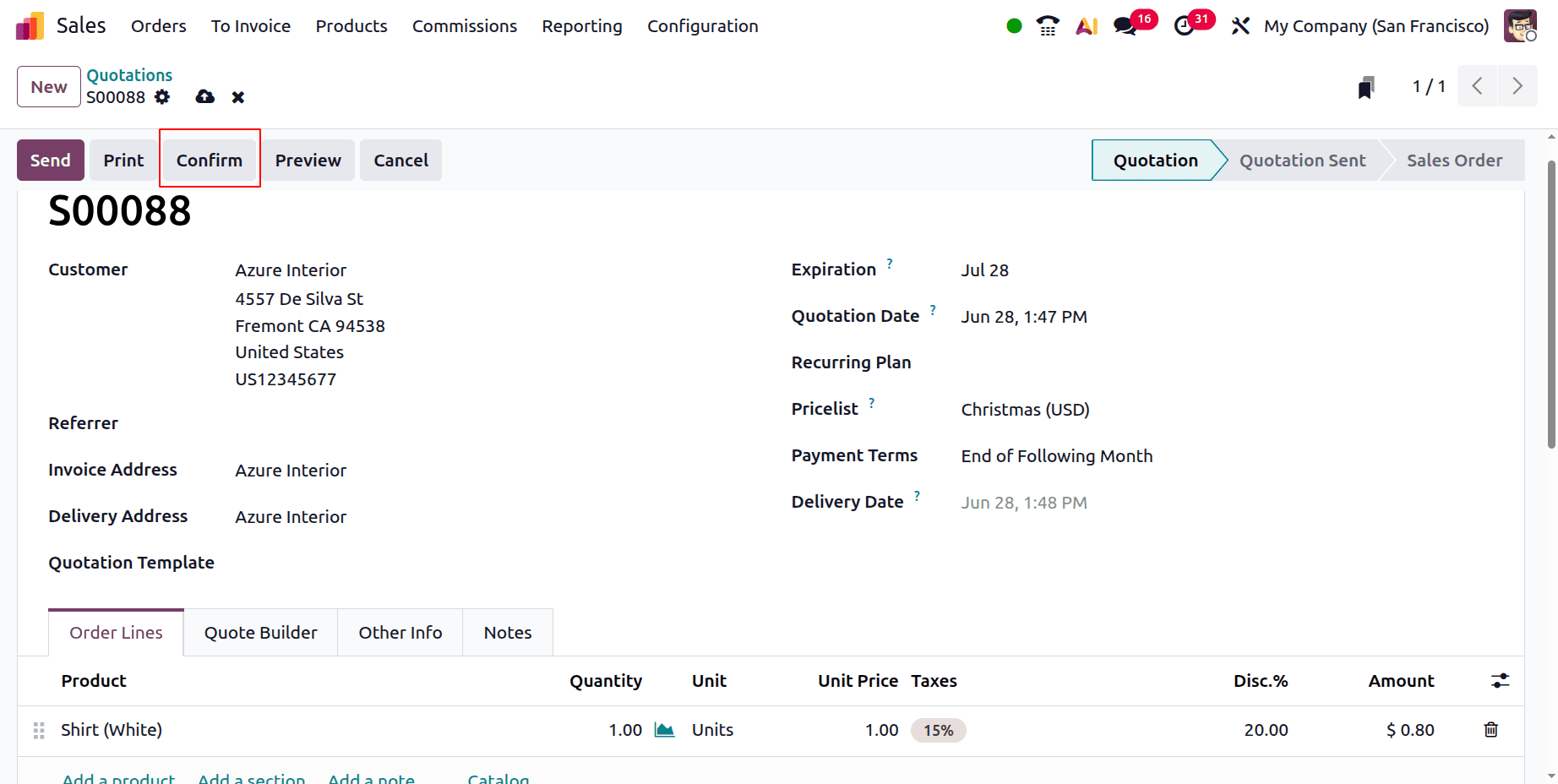1558x784 pixels.
Task: Grab the drag handle of Shirt (White) row
Action: 39,731
